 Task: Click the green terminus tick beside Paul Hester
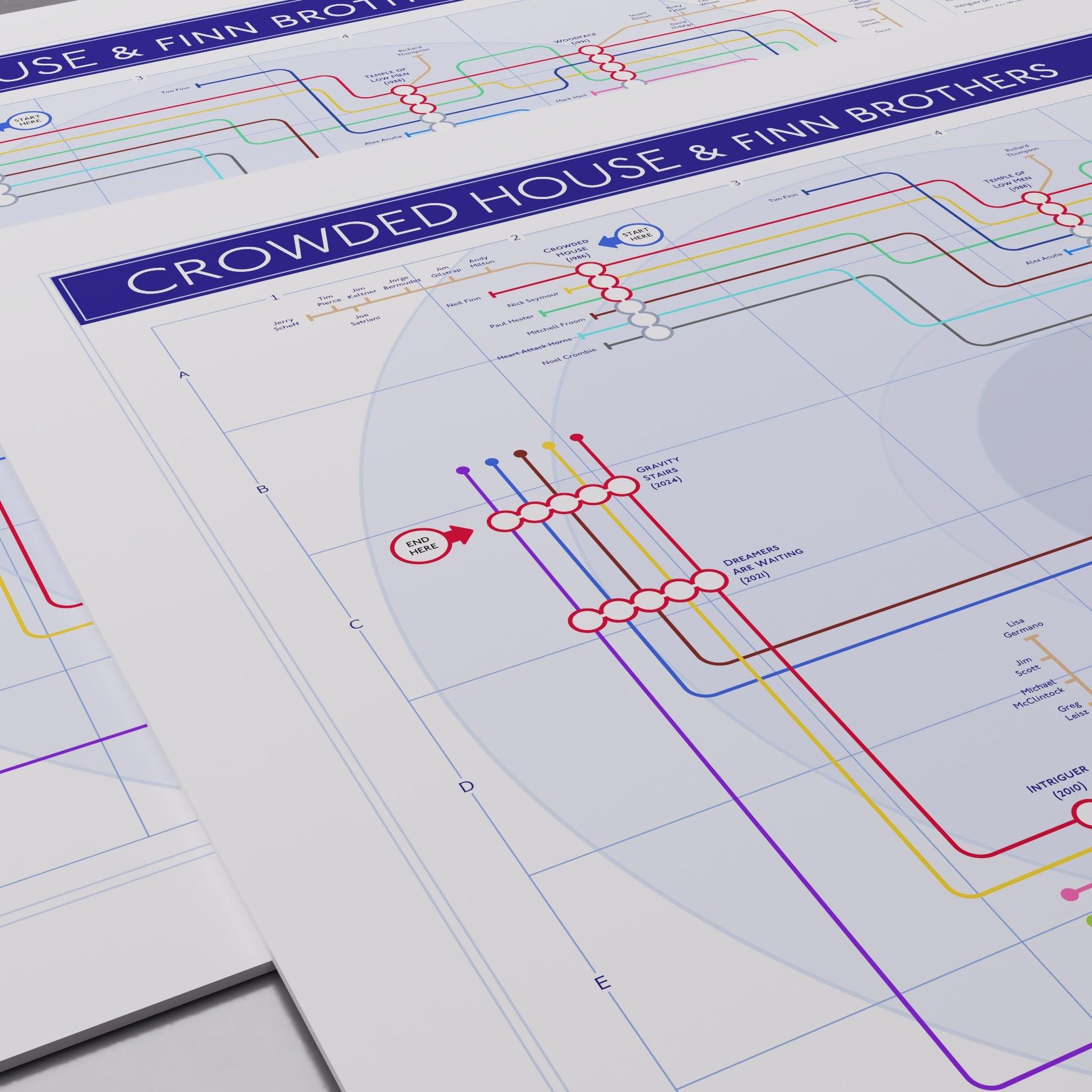[542, 313]
